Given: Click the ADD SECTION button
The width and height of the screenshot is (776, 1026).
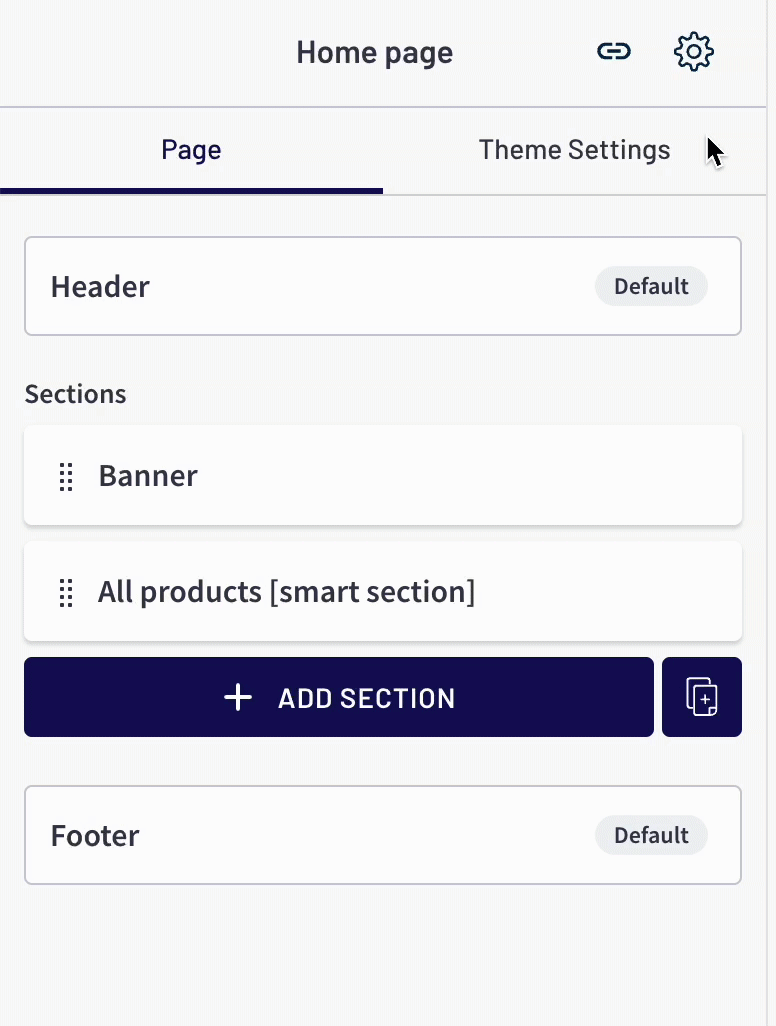Looking at the screenshot, I should click(x=339, y=697).
